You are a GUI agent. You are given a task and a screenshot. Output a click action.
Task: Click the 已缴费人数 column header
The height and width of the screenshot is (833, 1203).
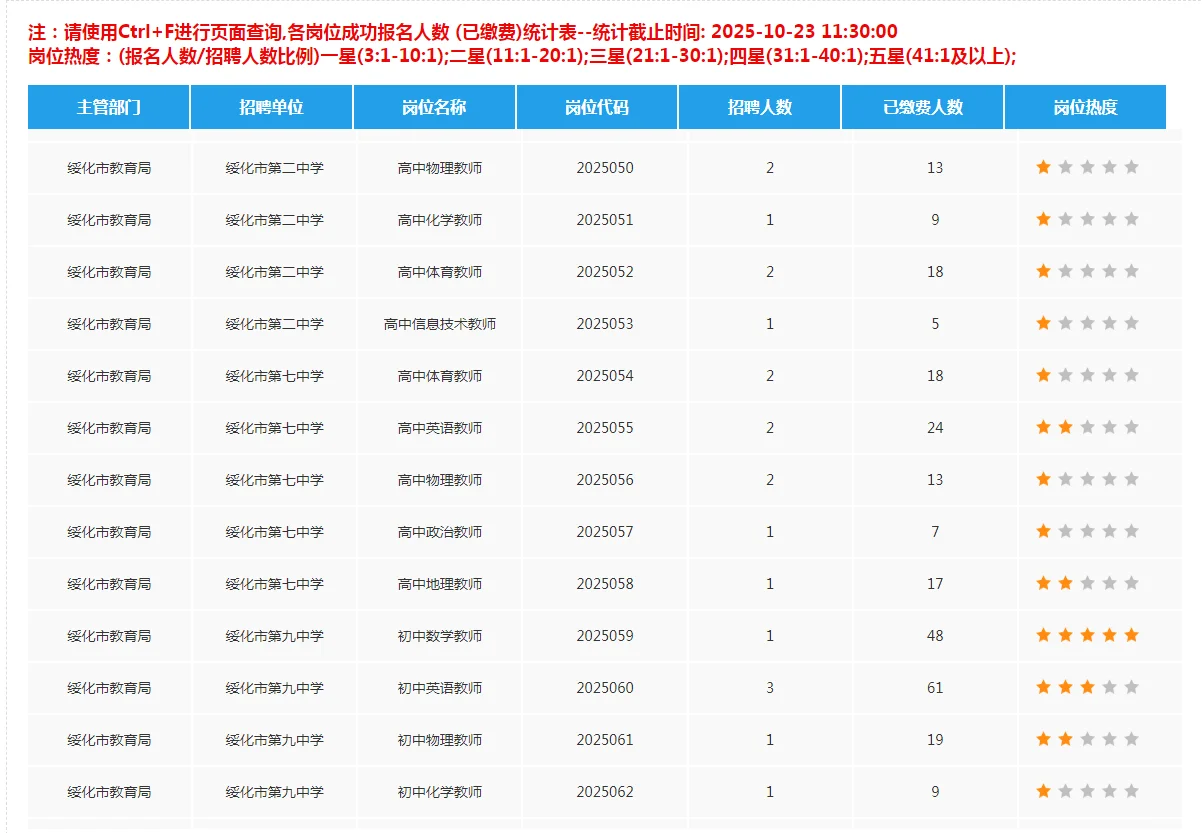(922, 108)
